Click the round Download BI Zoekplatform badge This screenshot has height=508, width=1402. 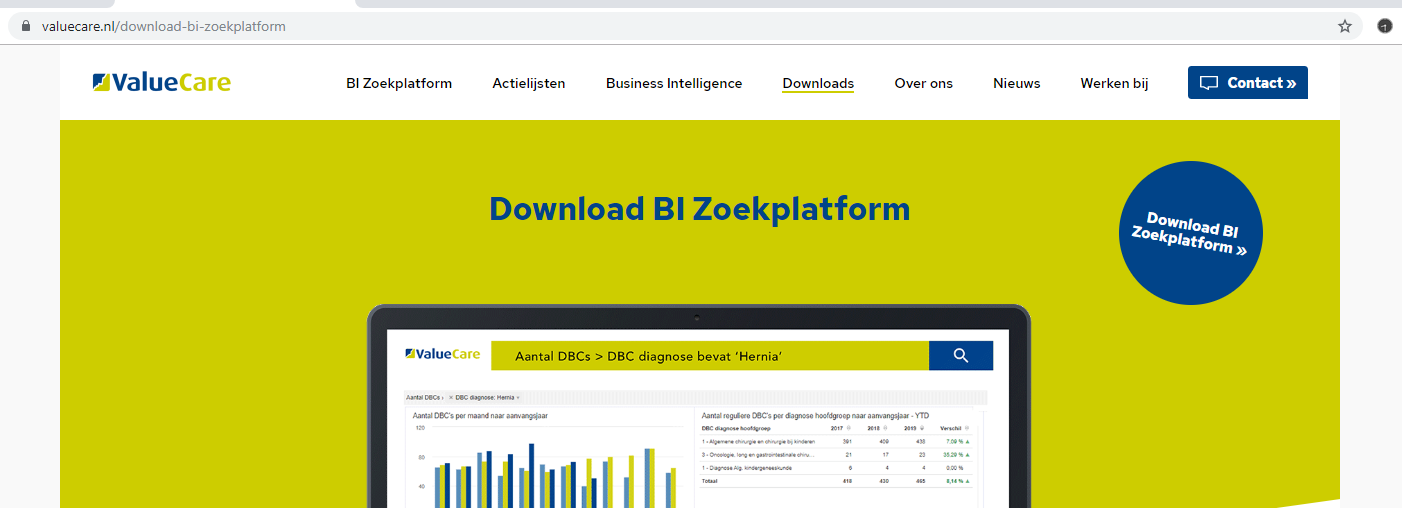point(1190,233)
